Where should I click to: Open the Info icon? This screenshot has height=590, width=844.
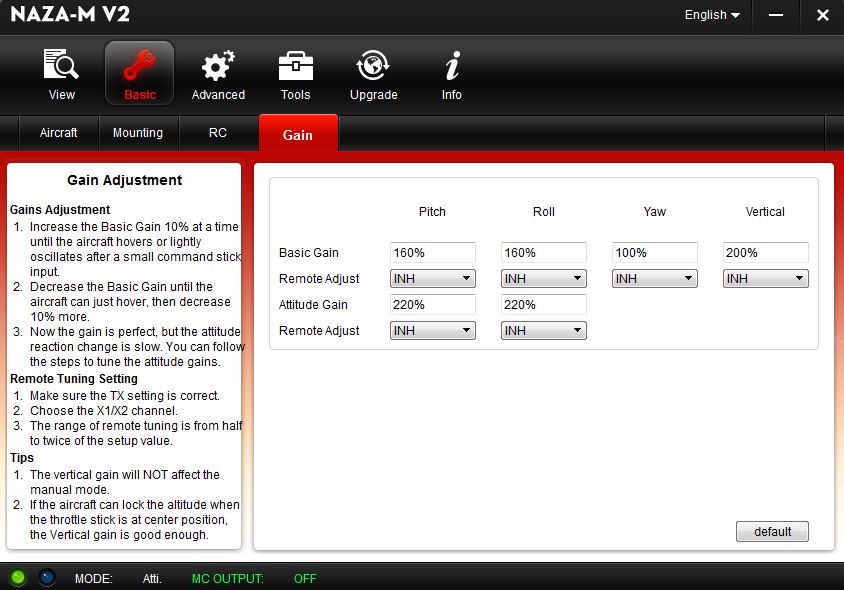click(x=452, y=67)
